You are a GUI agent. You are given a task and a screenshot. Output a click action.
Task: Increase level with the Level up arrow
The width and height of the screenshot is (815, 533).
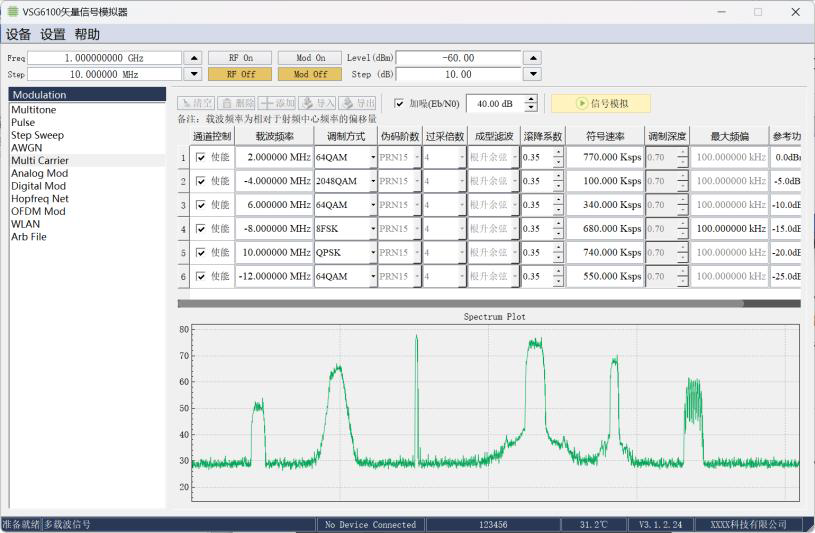coord(533,58)
